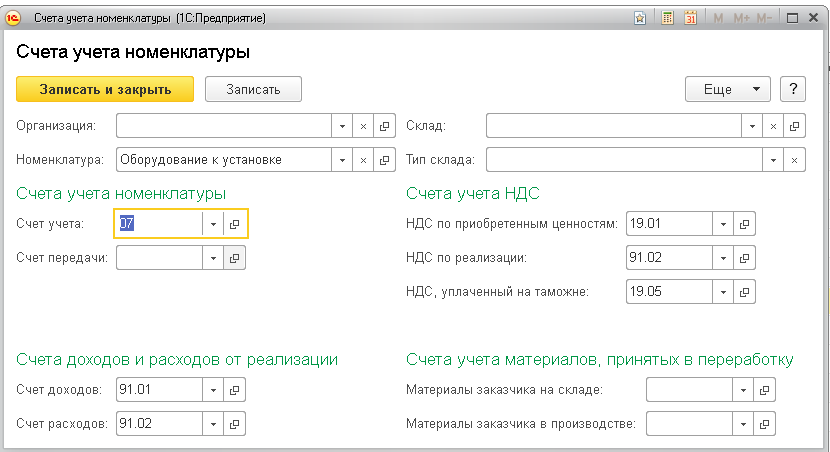This screenshot has width=830, height=452.
Task: Expand the Номенклатура dropdown arrow
Action: (341, 159)
